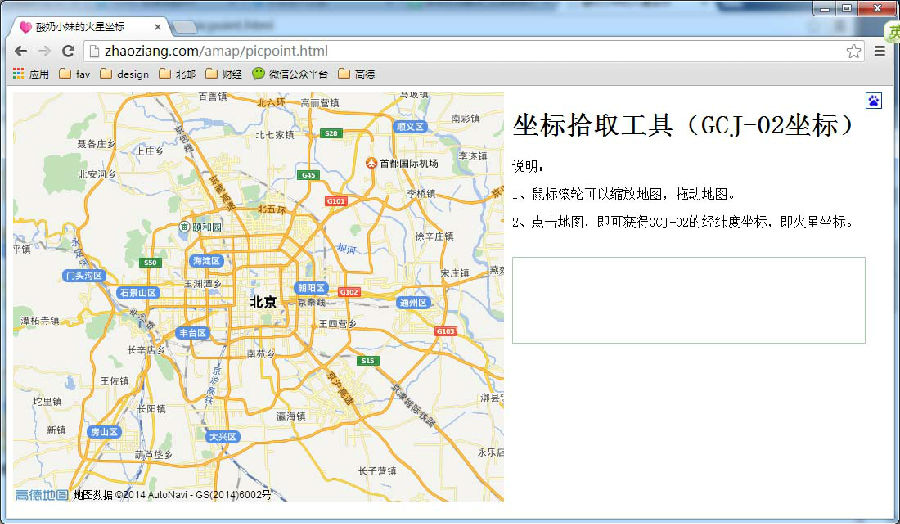Click the browser back arrow
Viewport: 900px width, 524px height.
(x=21, y=51)
